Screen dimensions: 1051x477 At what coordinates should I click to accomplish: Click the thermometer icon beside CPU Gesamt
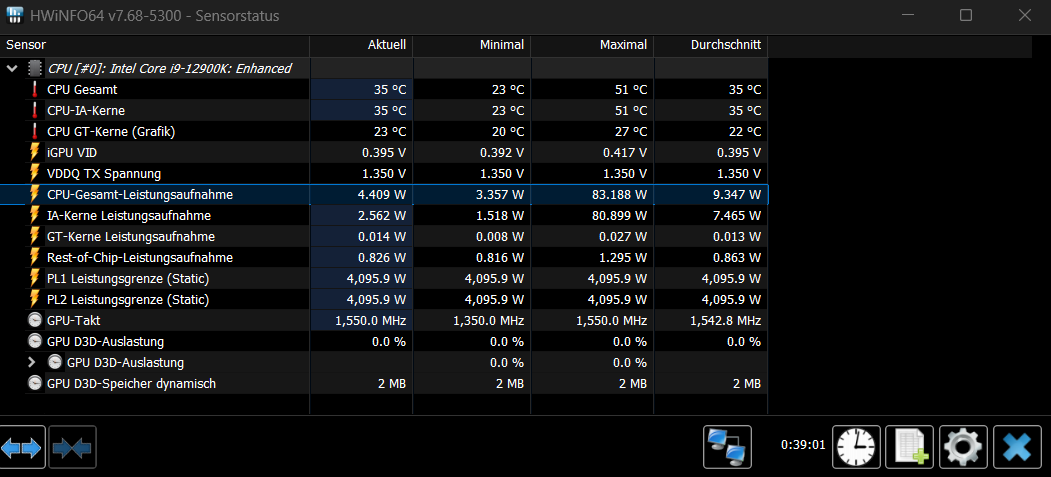pos(35,90)
